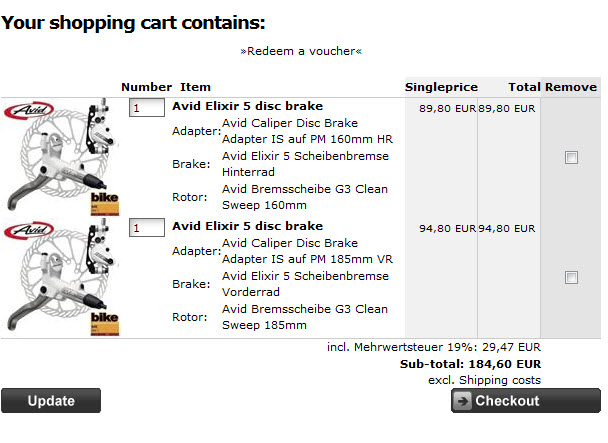Click the bike magazine badge on first item

(105, 203)
